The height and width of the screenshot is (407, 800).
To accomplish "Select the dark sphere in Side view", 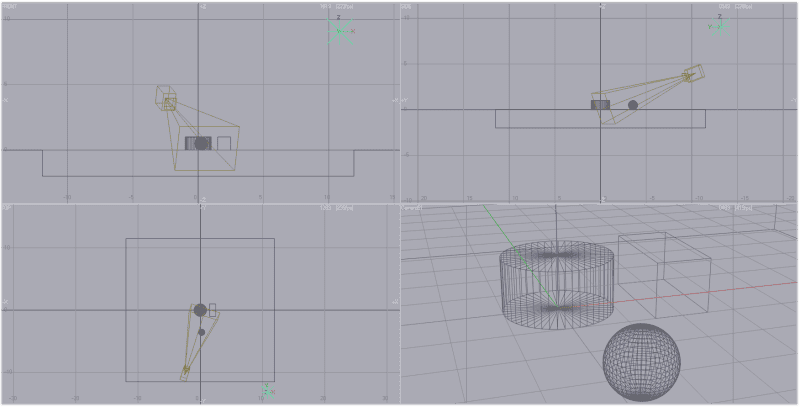I will [x=632, y=104].
